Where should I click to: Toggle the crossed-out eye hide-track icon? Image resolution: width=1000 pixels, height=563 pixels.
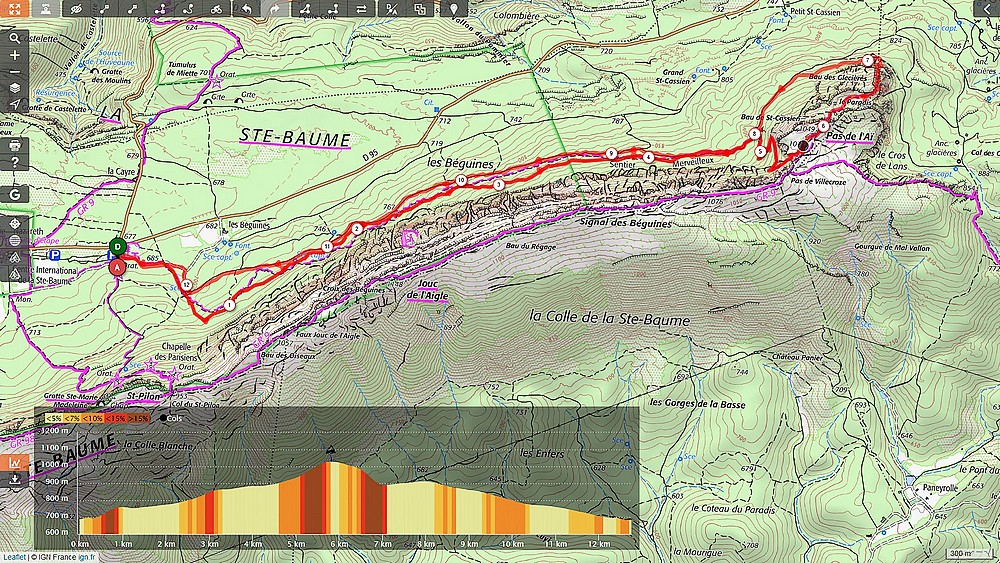coord(77,8)
